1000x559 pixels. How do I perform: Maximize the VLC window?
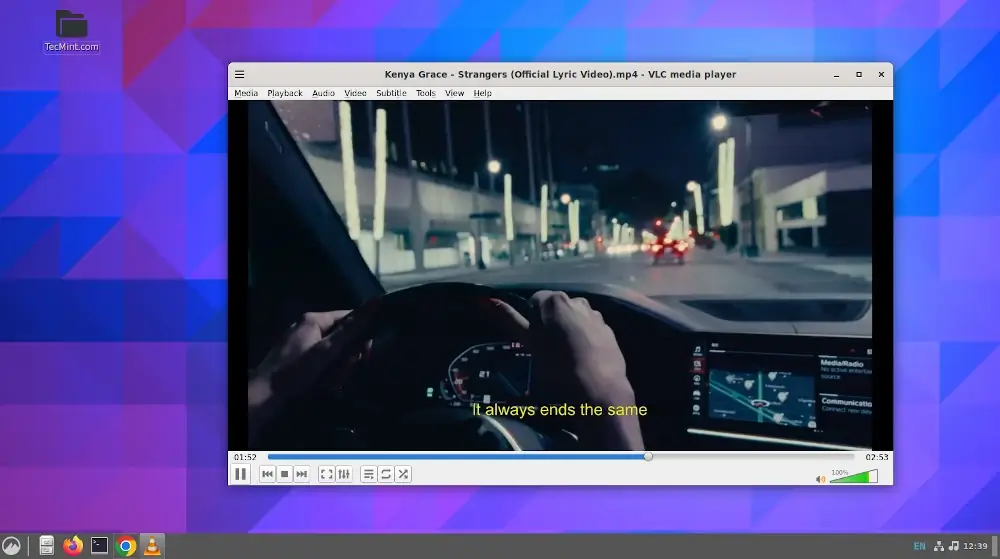coord(859,75)
